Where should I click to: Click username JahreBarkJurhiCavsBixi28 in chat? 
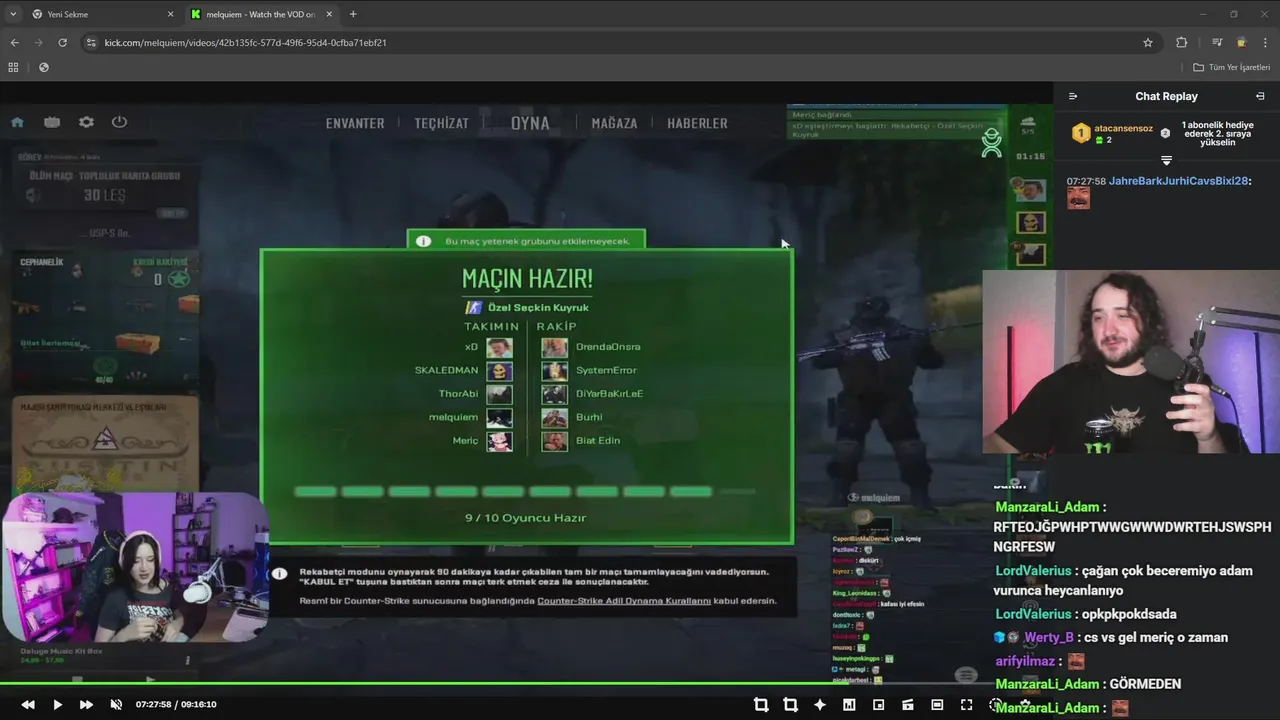click(1178, 181)
